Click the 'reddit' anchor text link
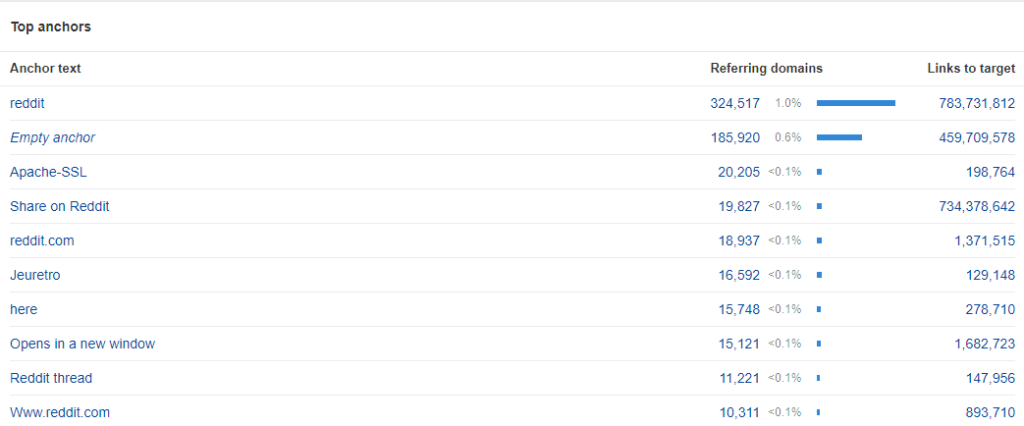1024x426 pixels. 27,103
